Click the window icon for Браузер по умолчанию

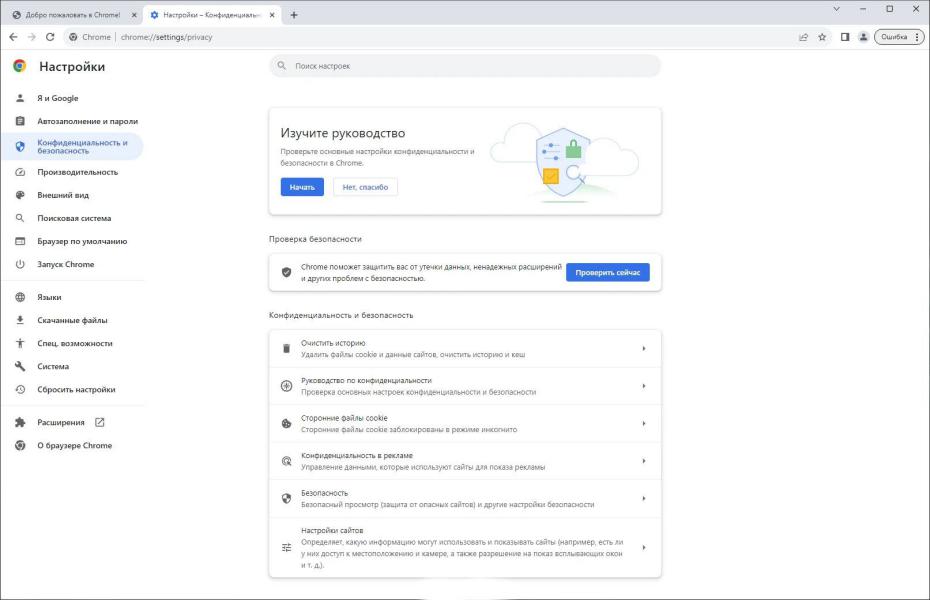pyautogui.click(x=20, y=241)
